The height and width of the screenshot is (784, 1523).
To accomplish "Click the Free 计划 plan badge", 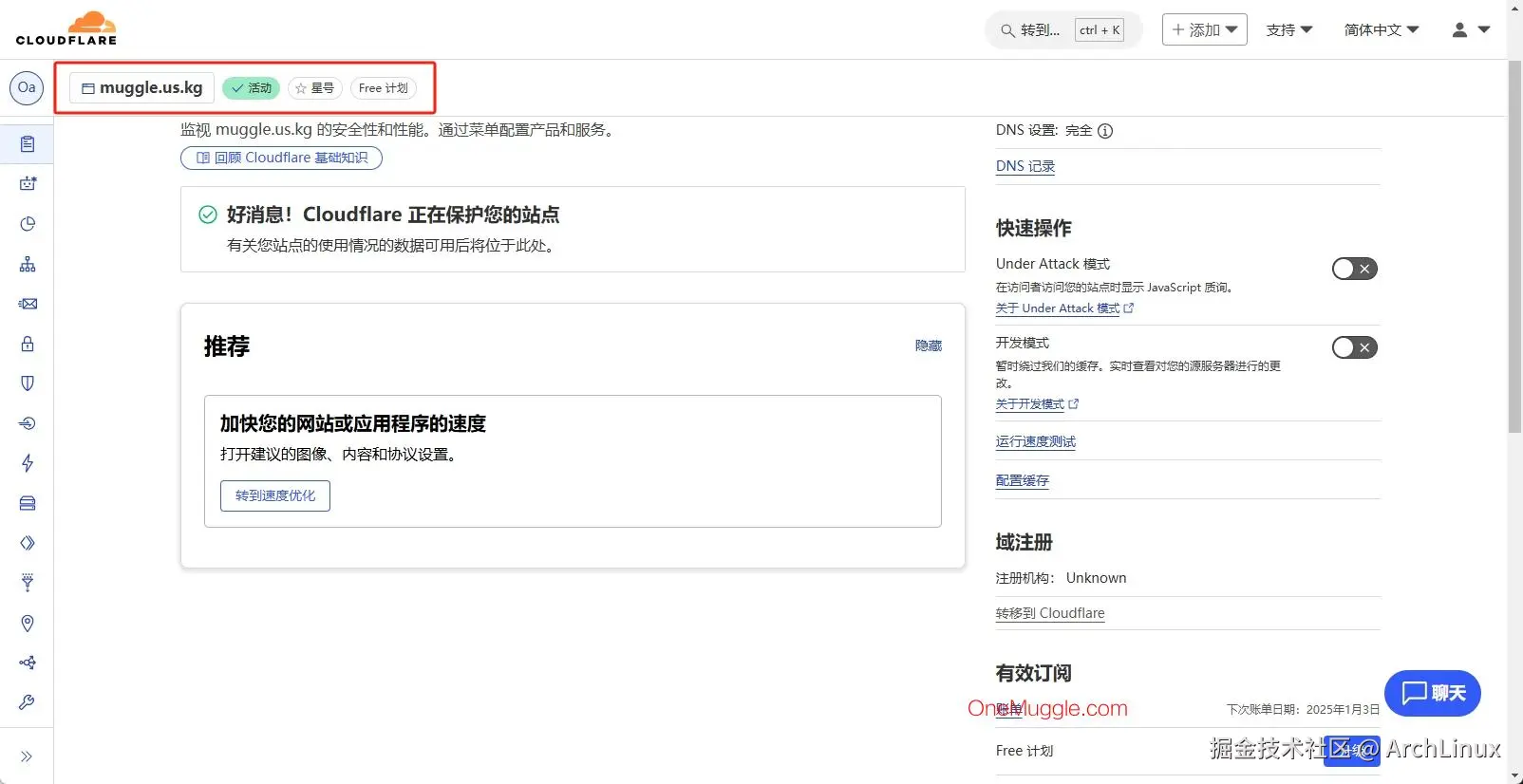I will 384,88.
